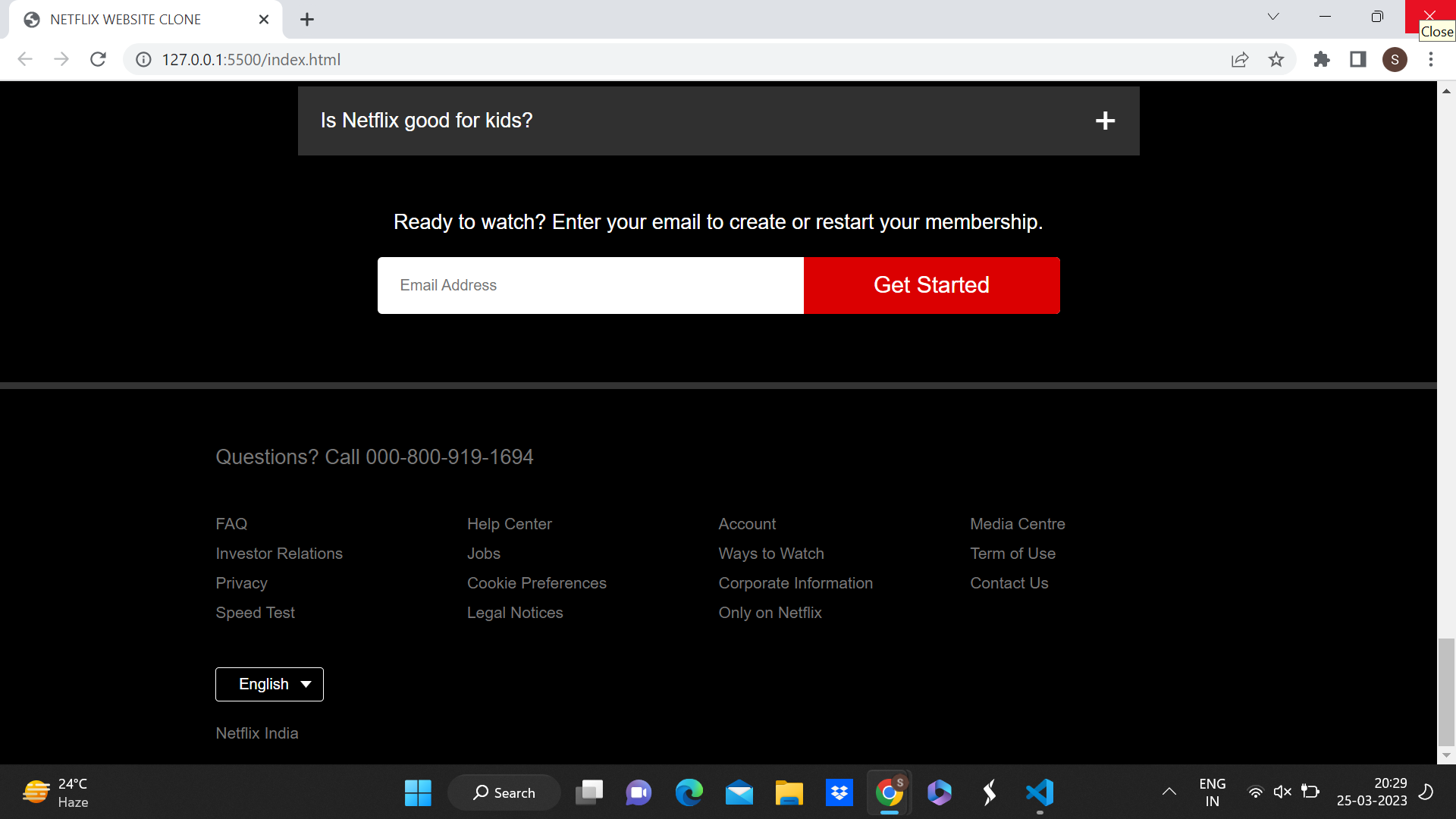
Task: Open the share page icon
Action: click(x=1240, y=59)
